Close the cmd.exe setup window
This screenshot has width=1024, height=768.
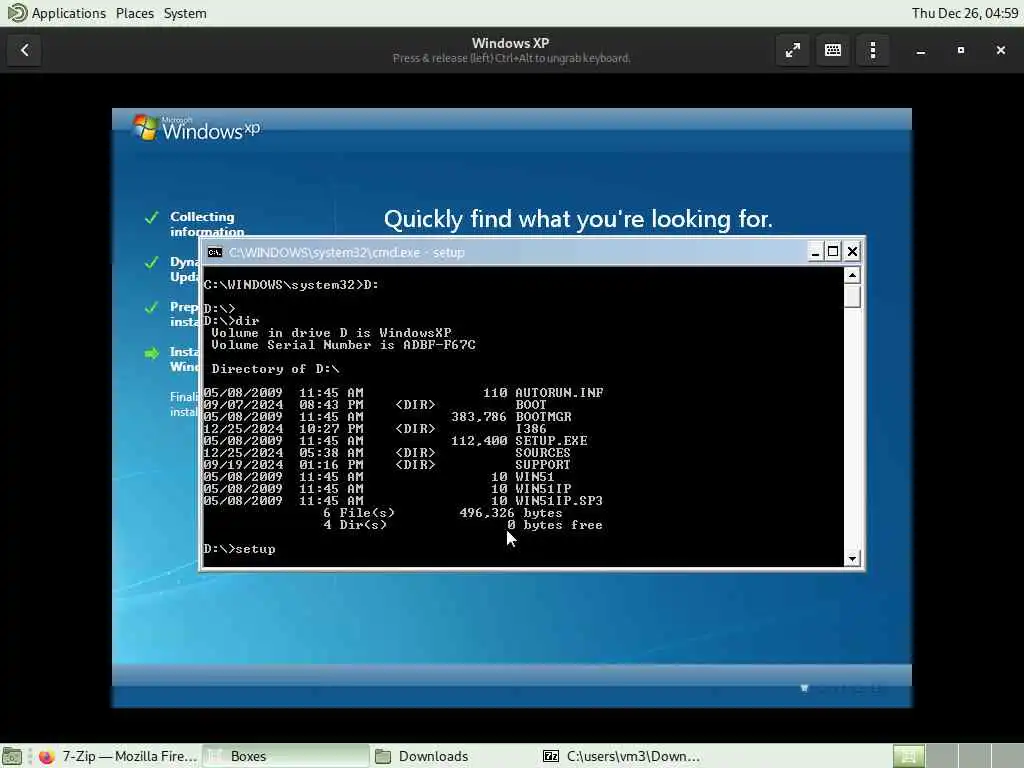852,252
